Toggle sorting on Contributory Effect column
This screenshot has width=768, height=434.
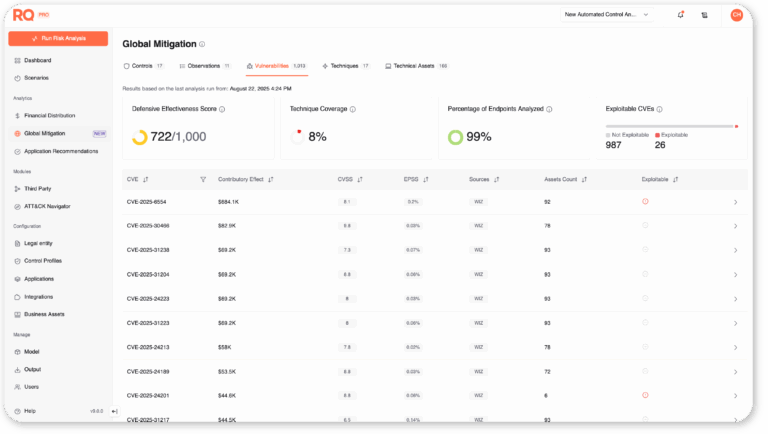[x=271, y=180]
